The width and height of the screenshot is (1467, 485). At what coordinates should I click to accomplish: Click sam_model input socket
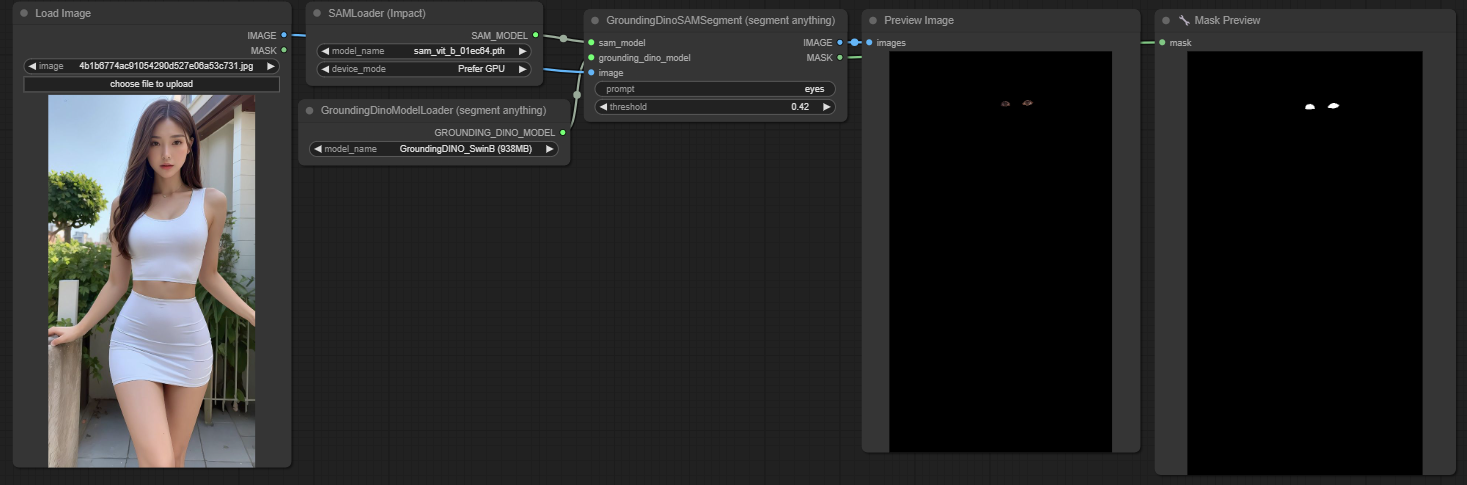click(x=591, y=43)
